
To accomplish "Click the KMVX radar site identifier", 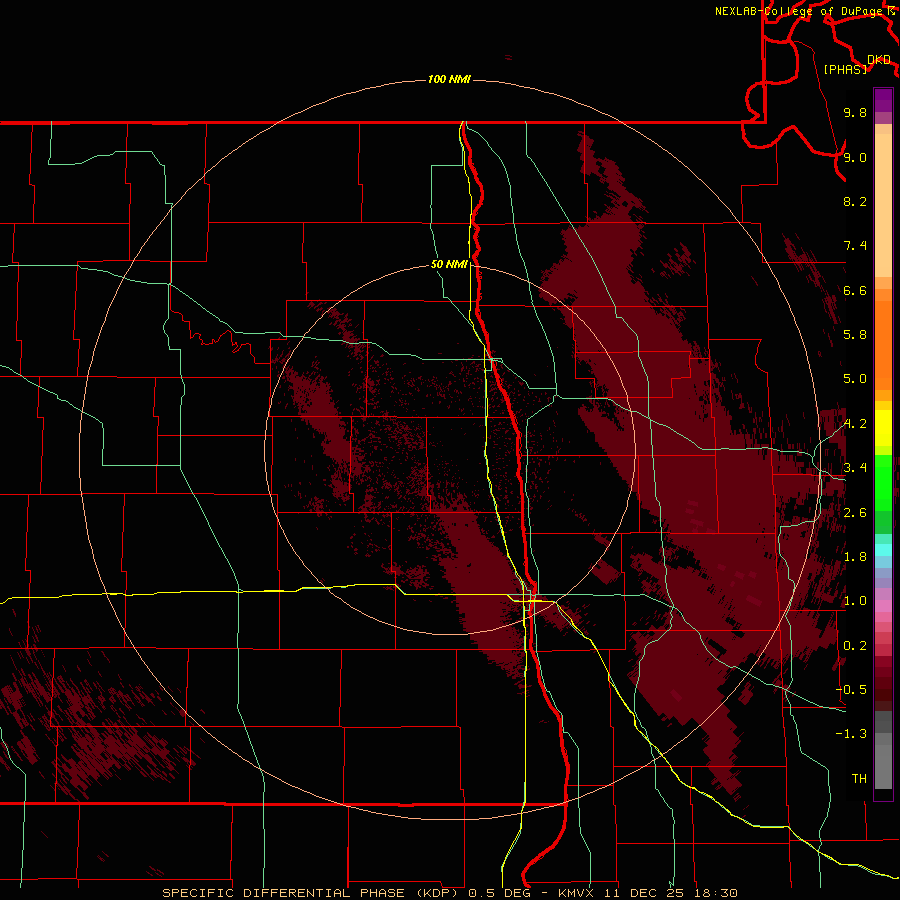I will click(x=576, y=893).
